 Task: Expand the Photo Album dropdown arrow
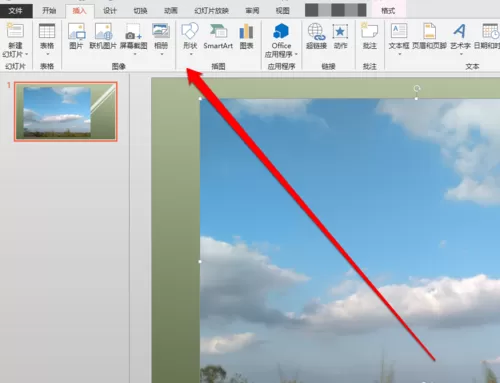point(161,54)
